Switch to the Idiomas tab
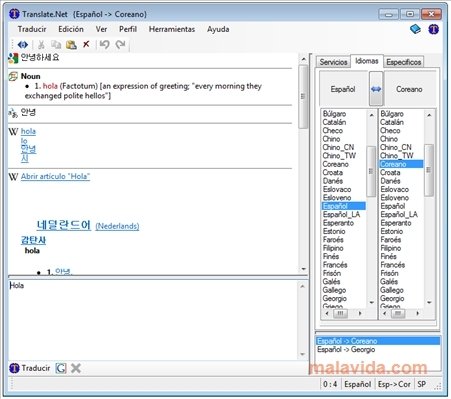Screen dimensions: 451x399 367,61
